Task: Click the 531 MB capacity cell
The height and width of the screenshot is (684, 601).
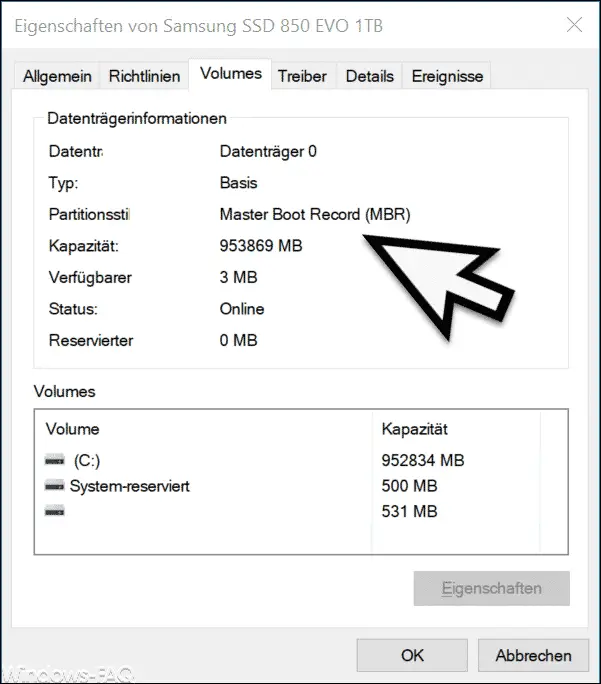Action: (409, 511)
